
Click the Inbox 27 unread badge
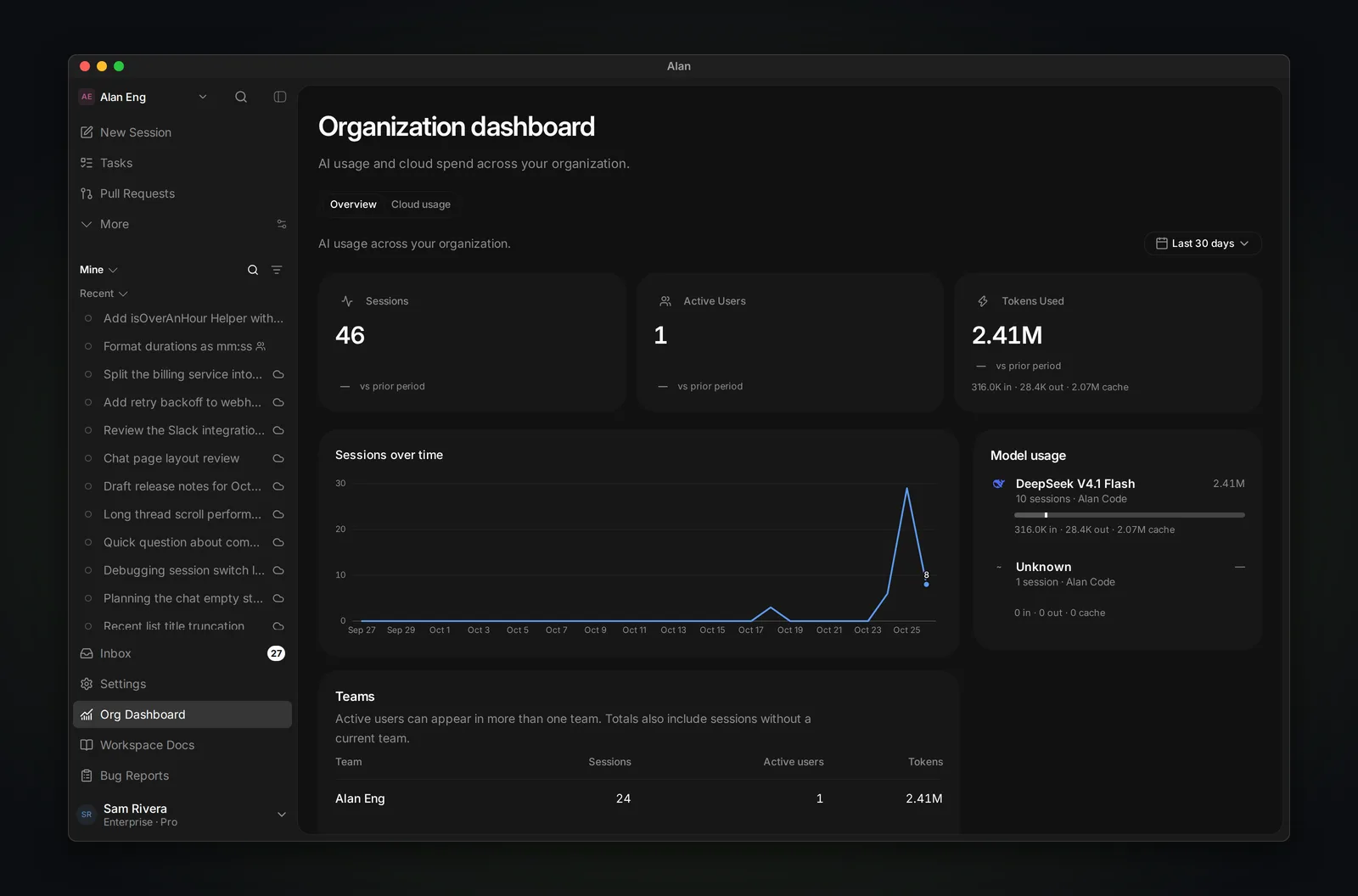pos(277,653)
